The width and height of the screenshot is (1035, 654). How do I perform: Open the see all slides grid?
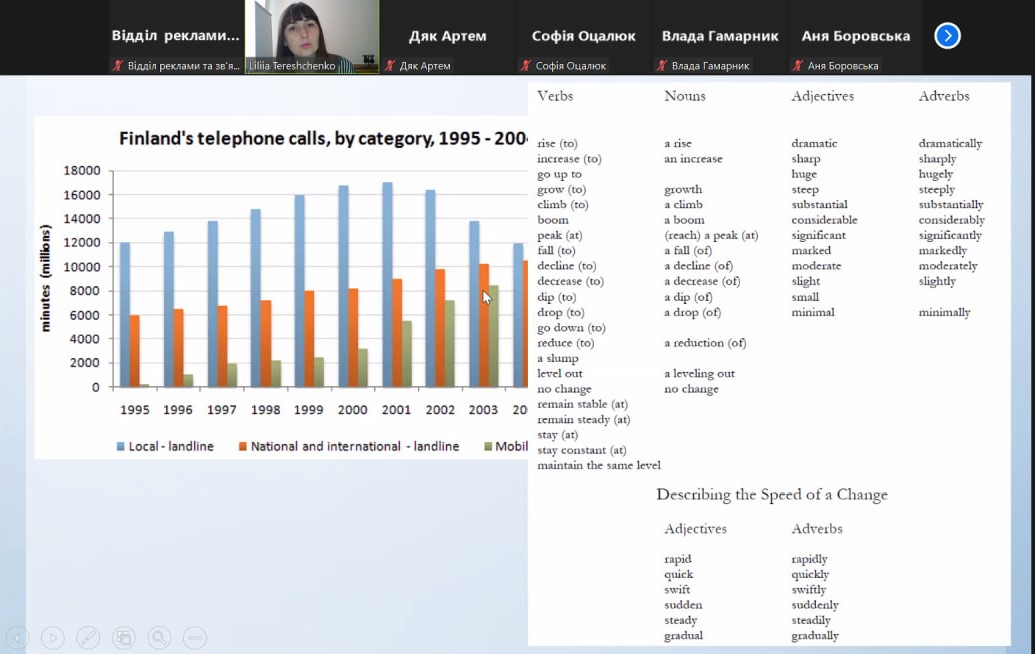click(x=123, y=637)
